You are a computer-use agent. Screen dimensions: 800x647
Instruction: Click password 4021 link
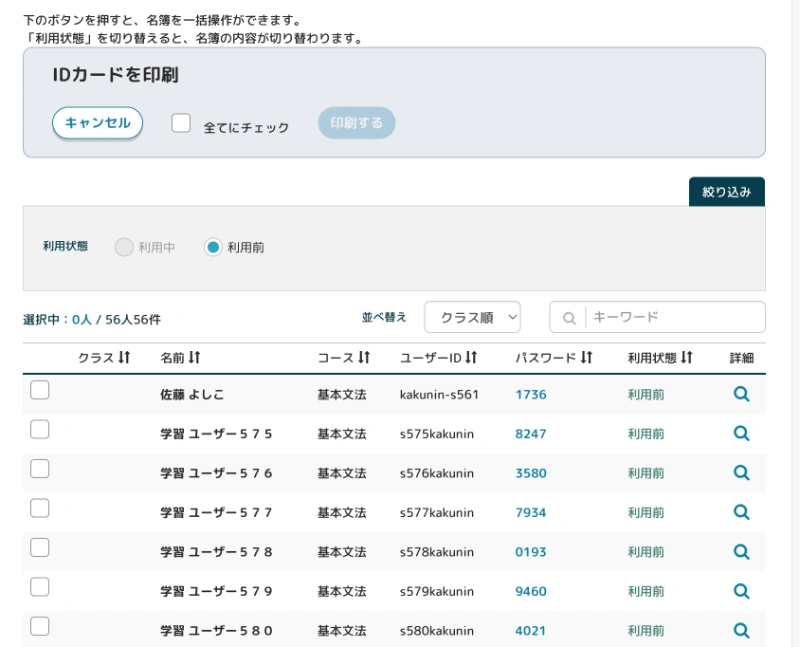(x=531, y=631)
